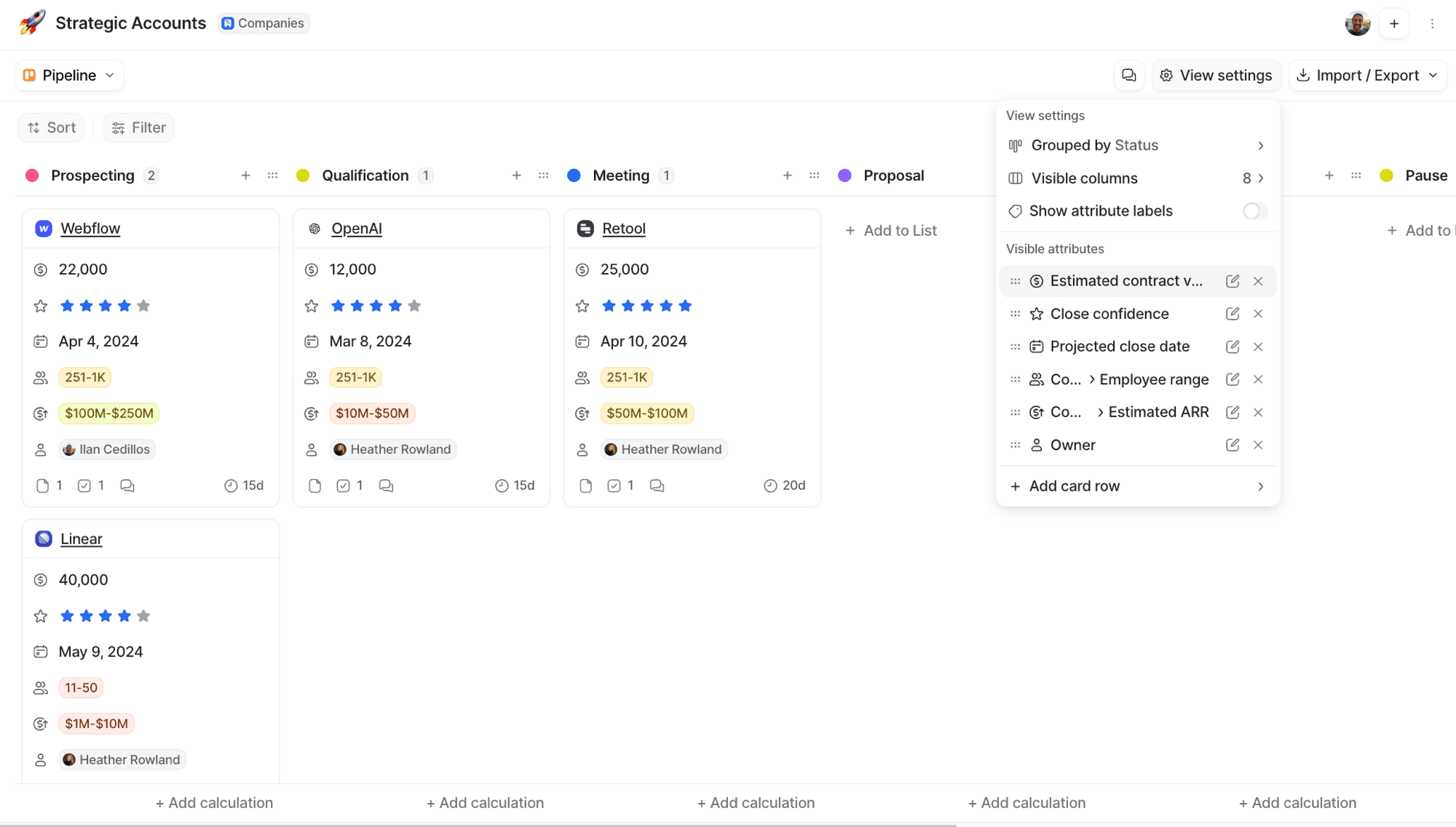Open the OpenAI company link

pyautogui.click(x=357, y=229)
